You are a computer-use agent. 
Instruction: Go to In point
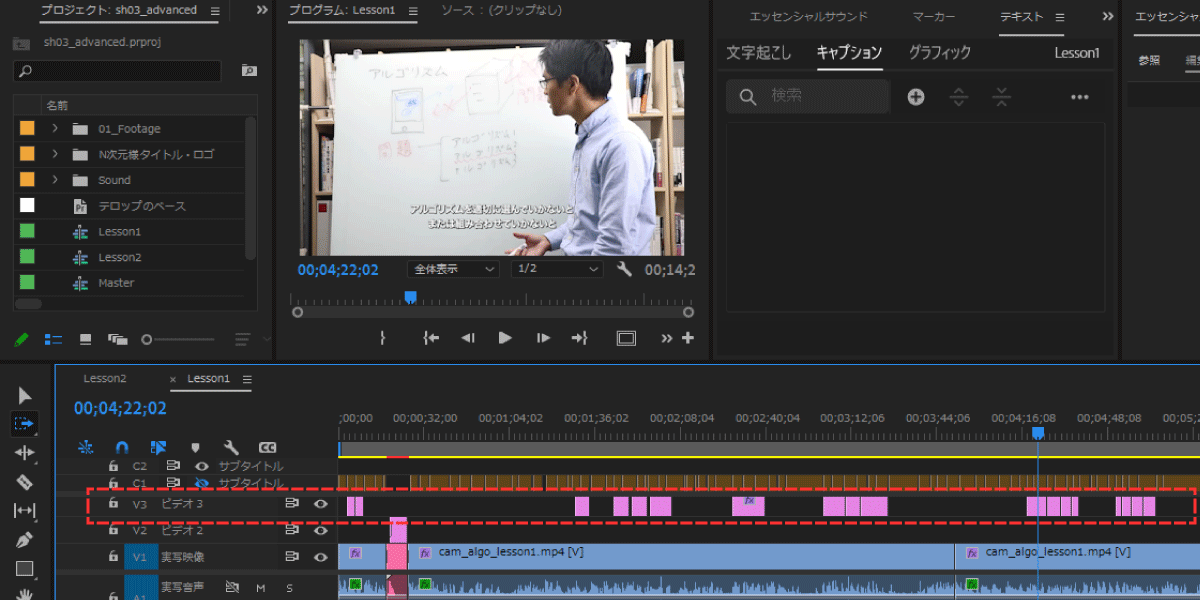pyautogui.click(x=431, y=338)
